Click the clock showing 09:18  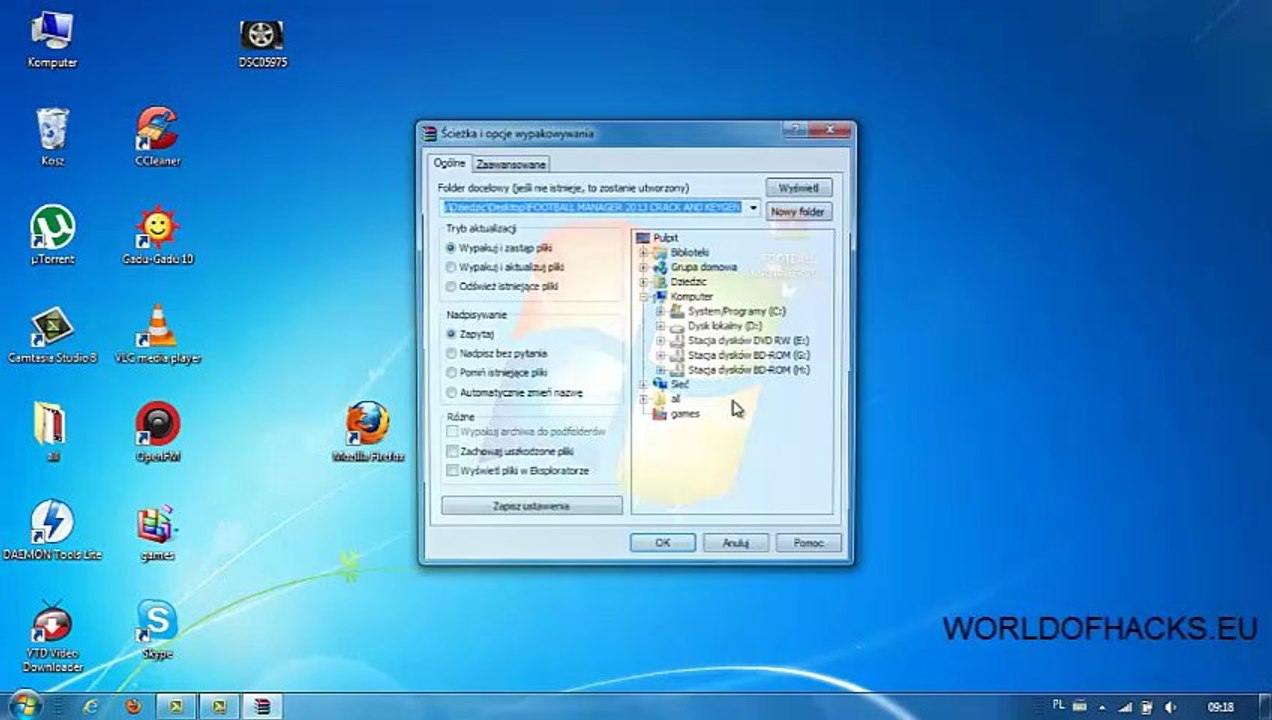(1220, 707)
